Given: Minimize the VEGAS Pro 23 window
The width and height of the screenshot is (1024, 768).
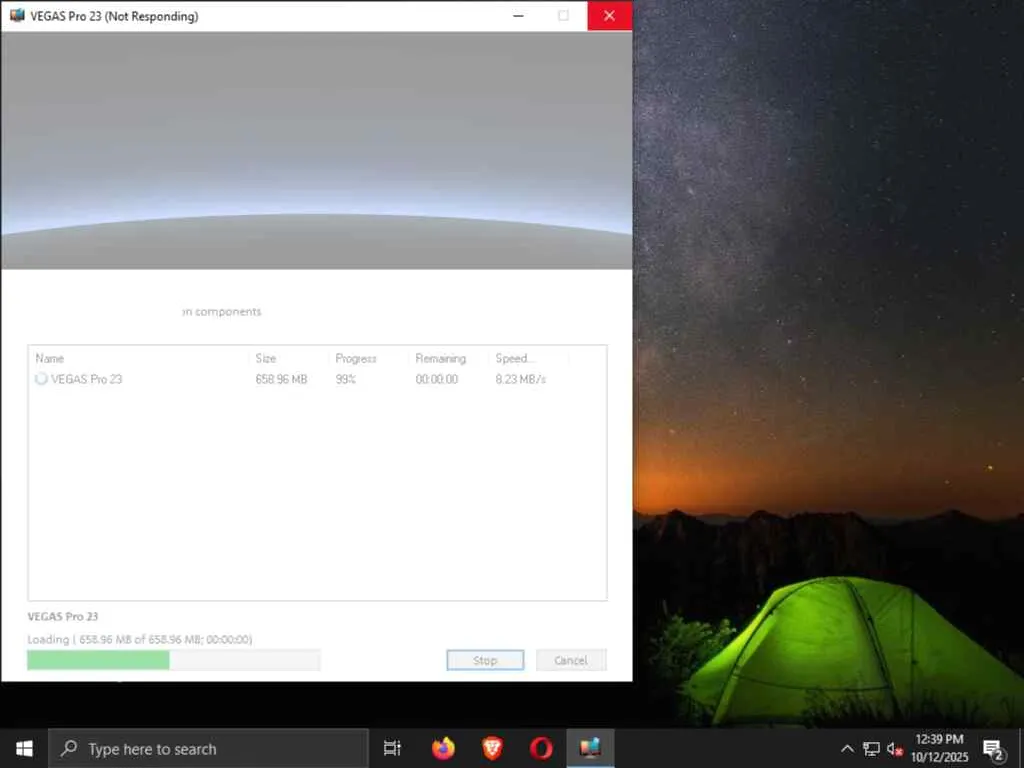Looking at the screenshot, I should click(x=519, y=16).
